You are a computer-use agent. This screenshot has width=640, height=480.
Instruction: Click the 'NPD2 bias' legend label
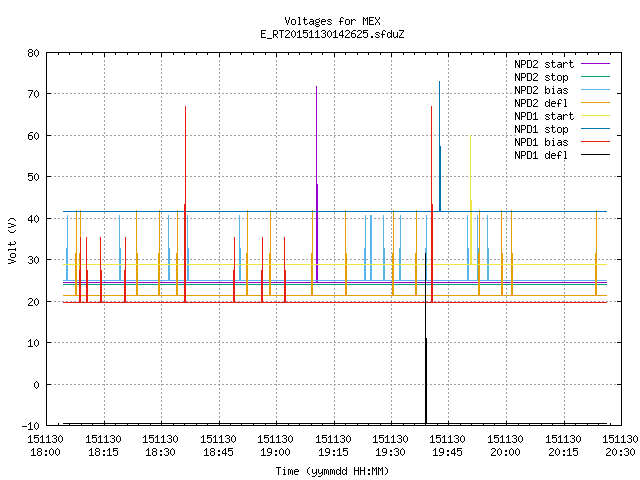tap(541, 90)
